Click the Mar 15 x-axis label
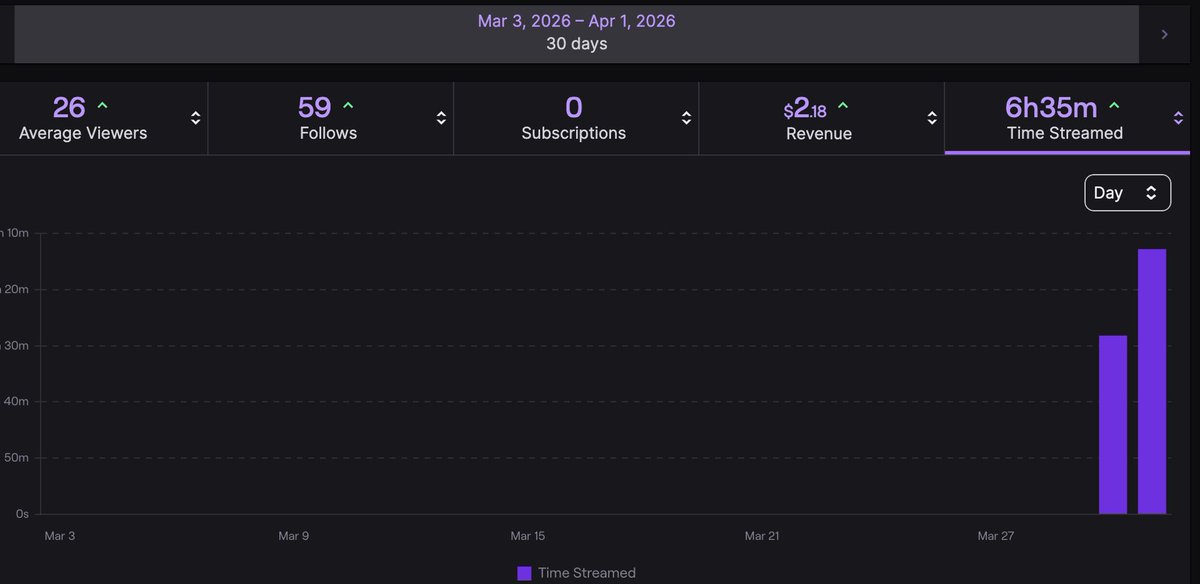1200x584 pixels. click(x=528, y=536)
